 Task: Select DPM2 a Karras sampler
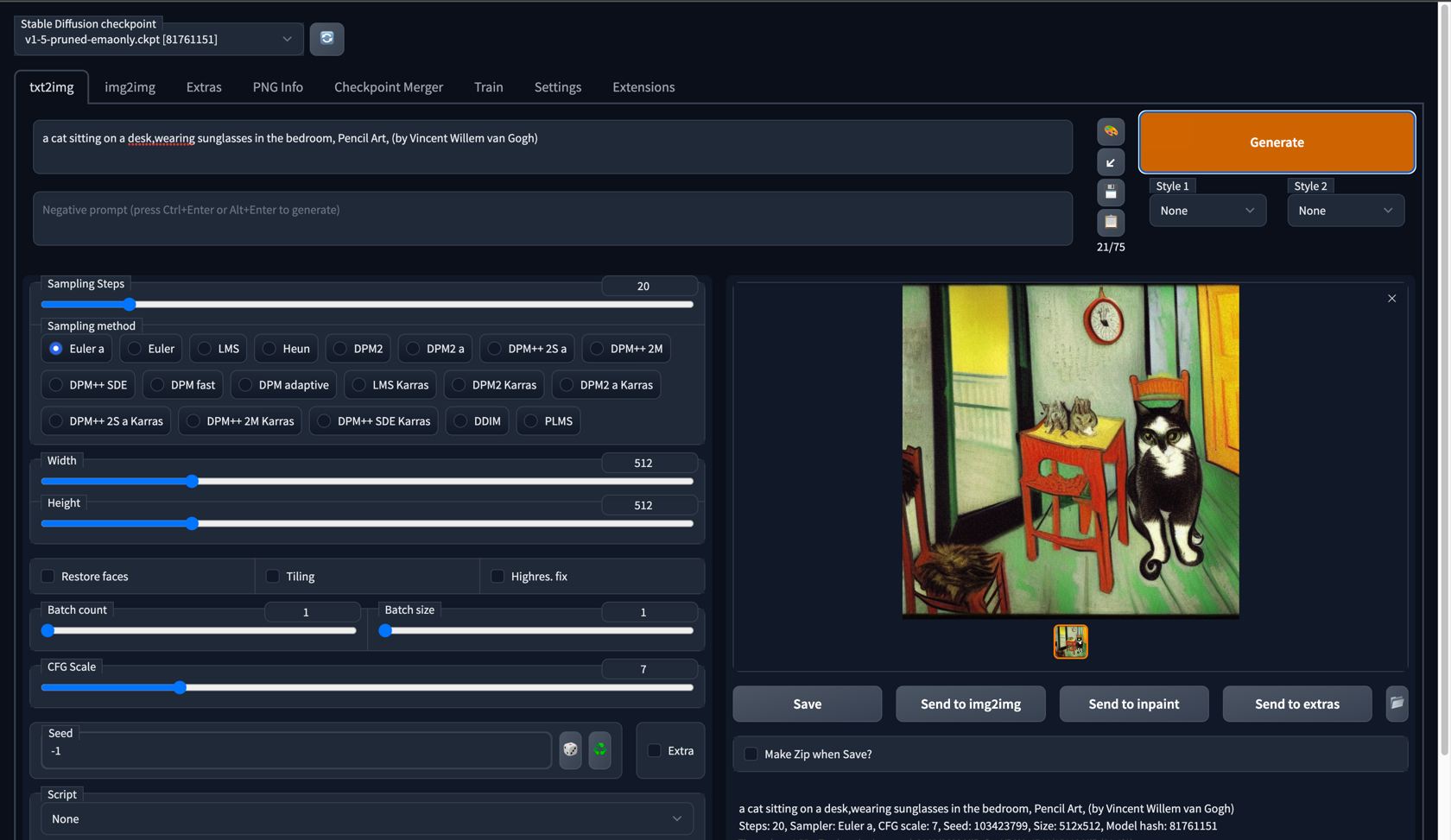coord(606,385)
